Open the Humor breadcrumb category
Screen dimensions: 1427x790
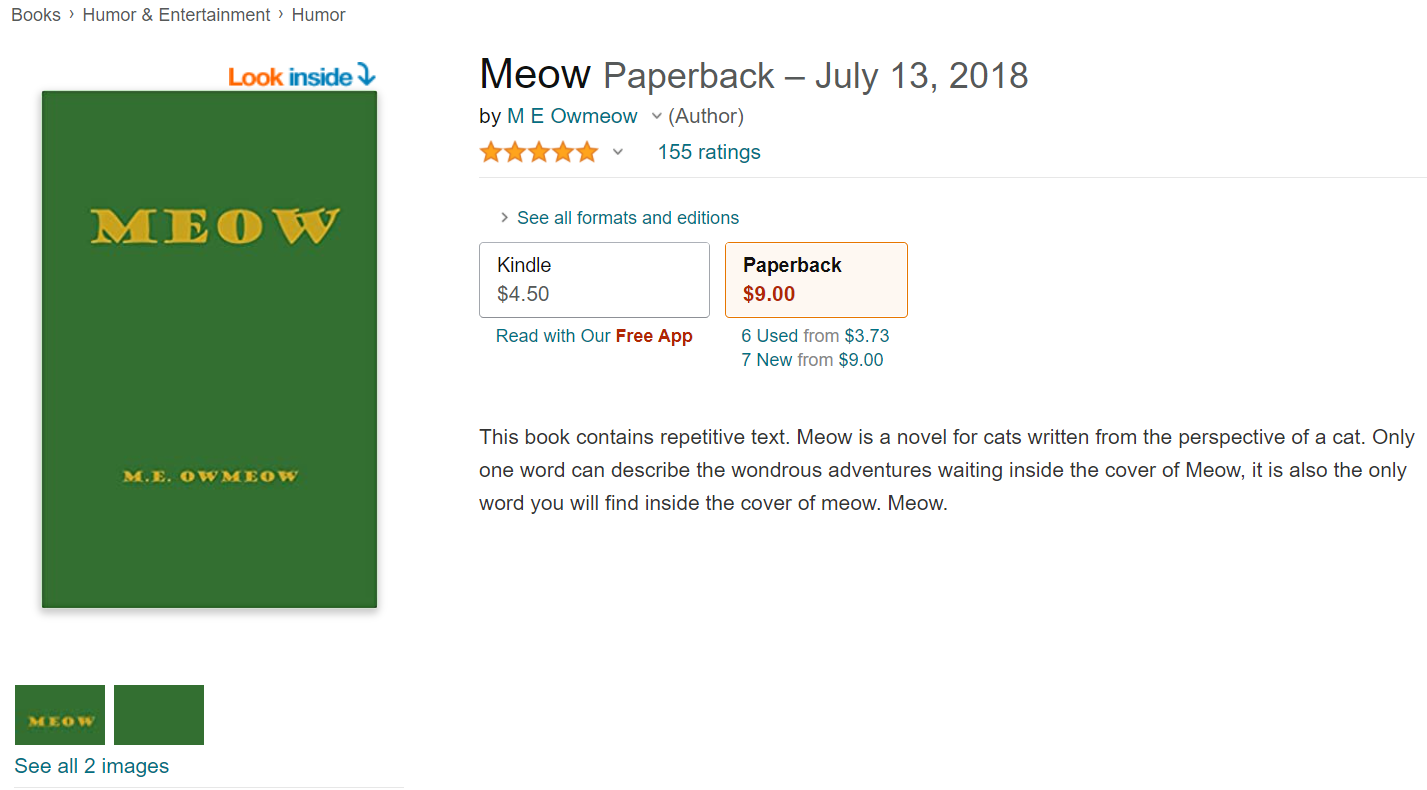(318, 14)
